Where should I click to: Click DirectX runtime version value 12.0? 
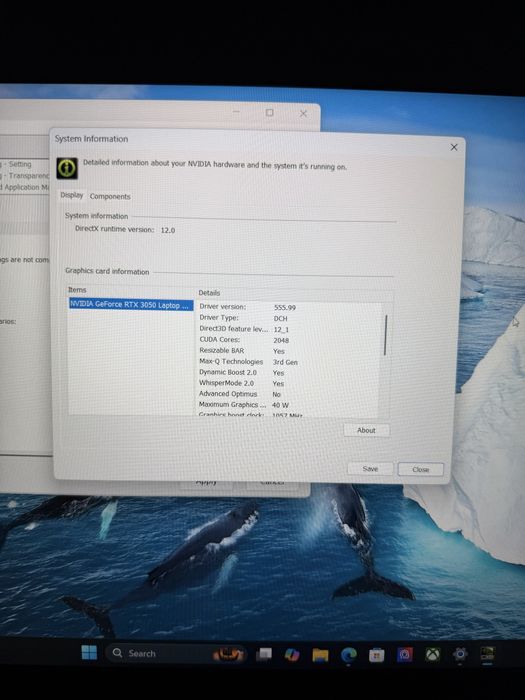(168, 230)
